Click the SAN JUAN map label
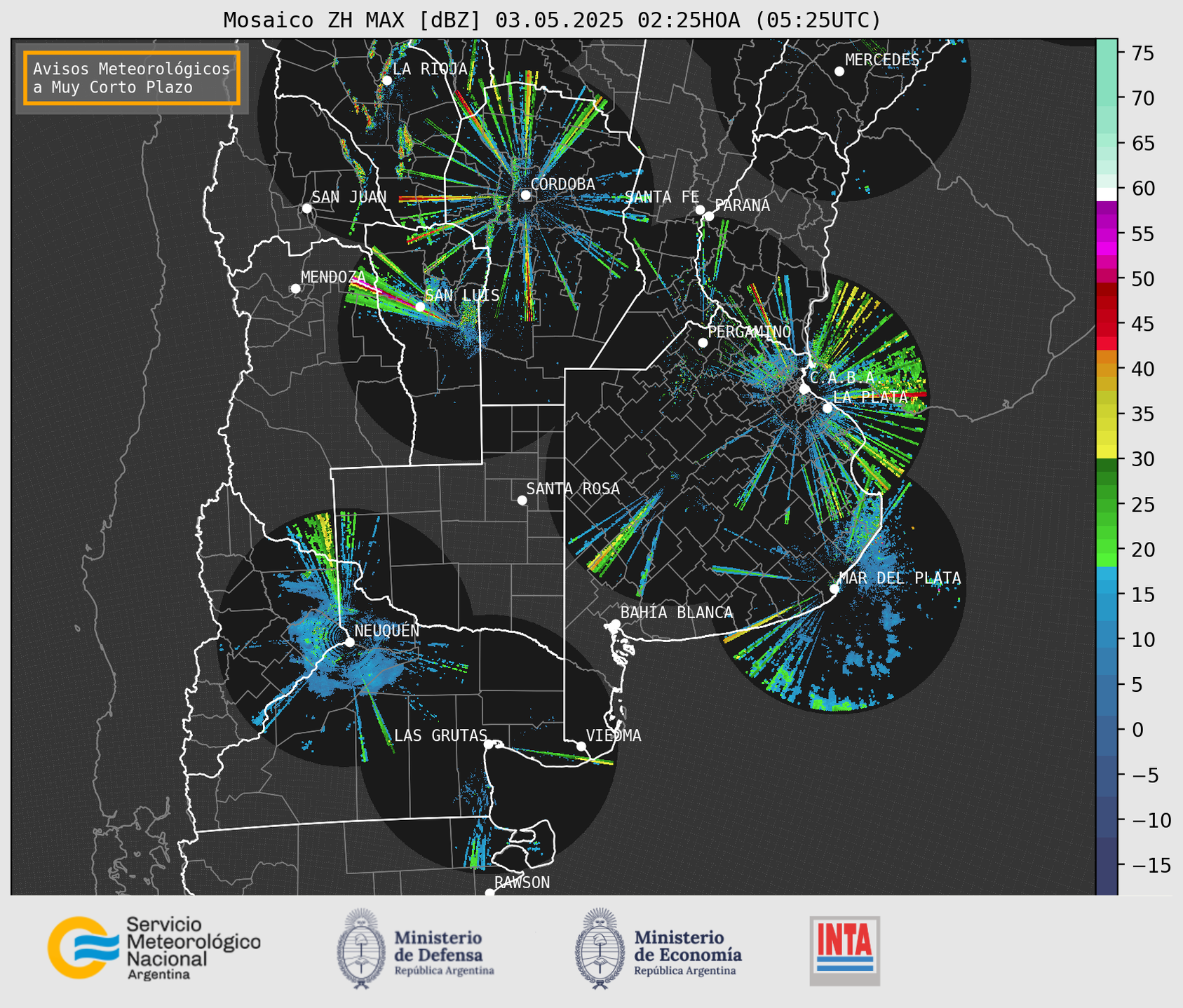 click(349, 197)
